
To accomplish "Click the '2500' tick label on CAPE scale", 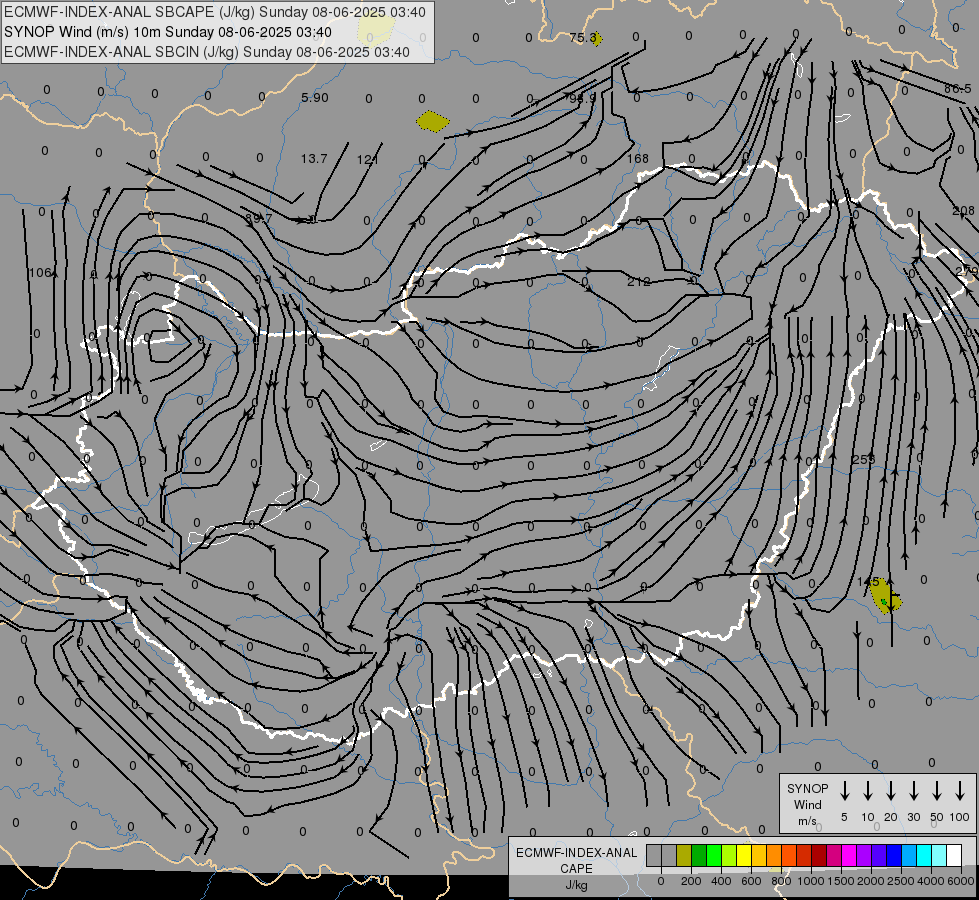I will point(901,881).
